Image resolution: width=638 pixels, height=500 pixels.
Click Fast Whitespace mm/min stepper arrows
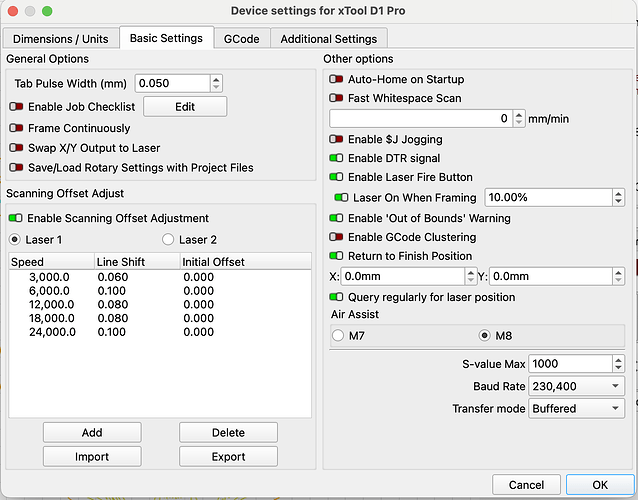[x=519, y=118]
